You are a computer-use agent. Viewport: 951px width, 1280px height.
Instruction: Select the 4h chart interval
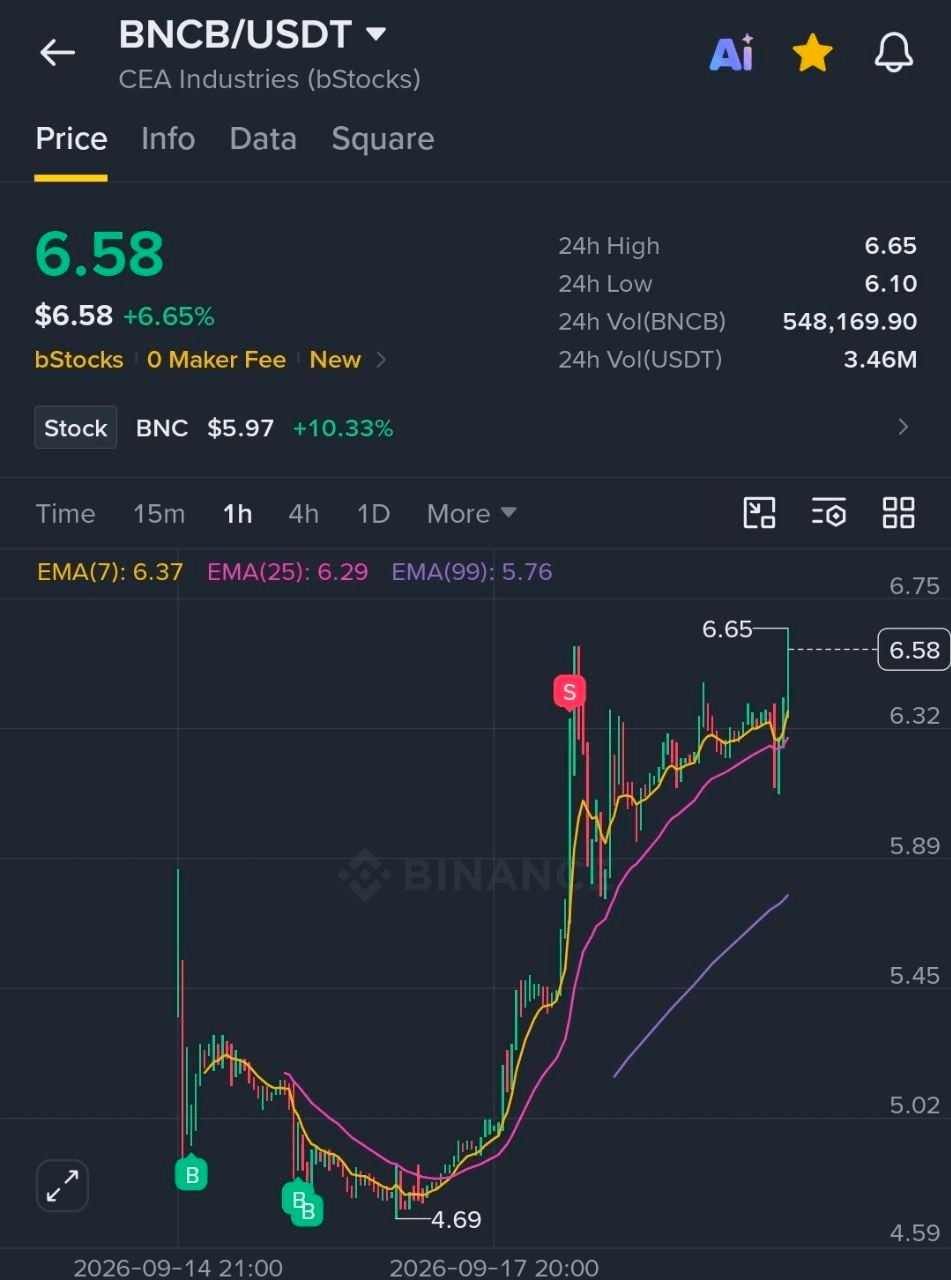[303, 514]
